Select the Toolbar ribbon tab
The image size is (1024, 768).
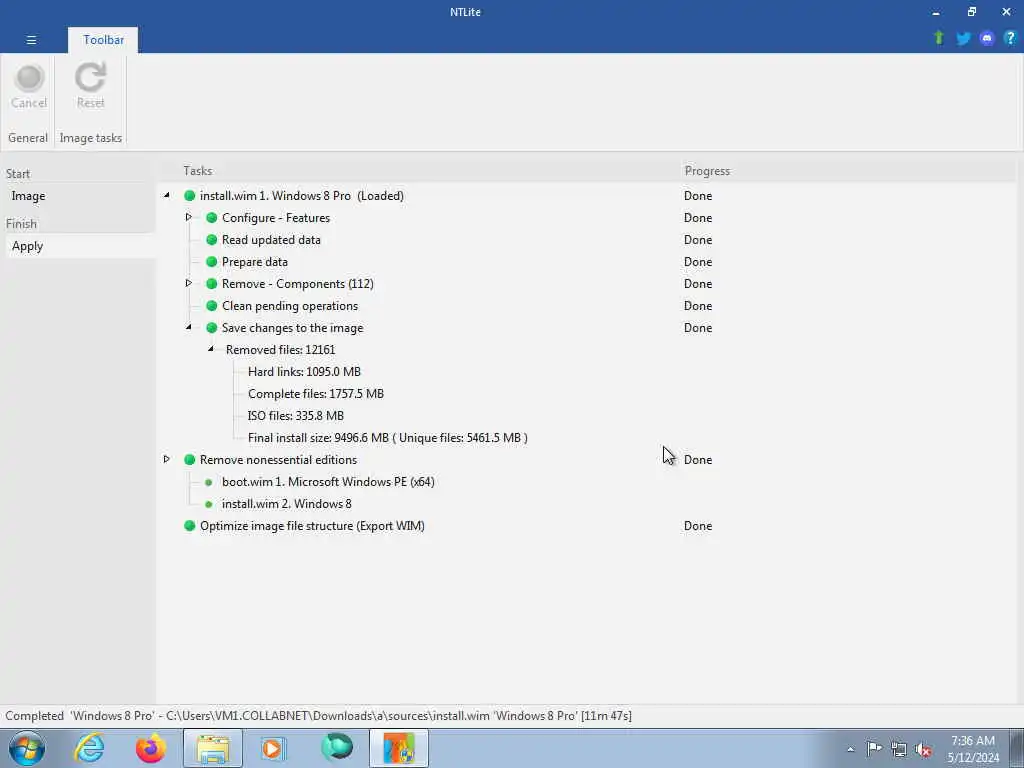click(x=103, y=40)
